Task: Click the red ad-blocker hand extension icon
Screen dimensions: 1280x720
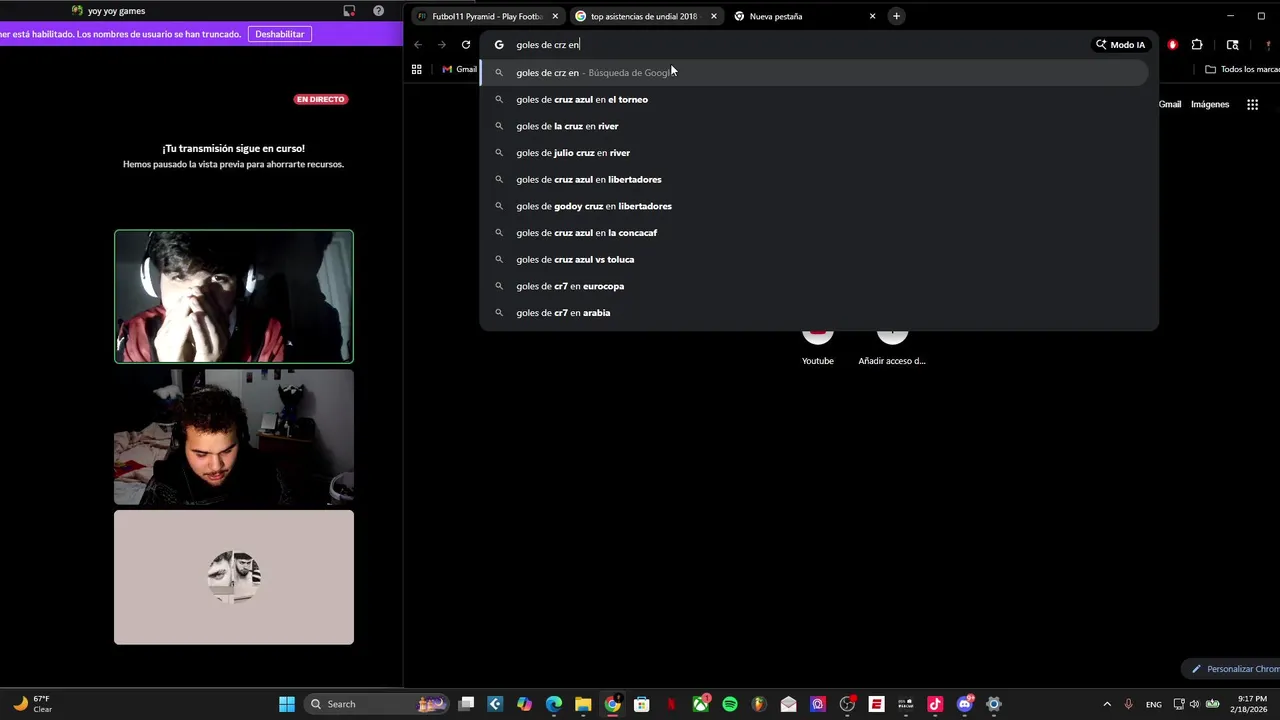Action: [x=1173, y=45]
